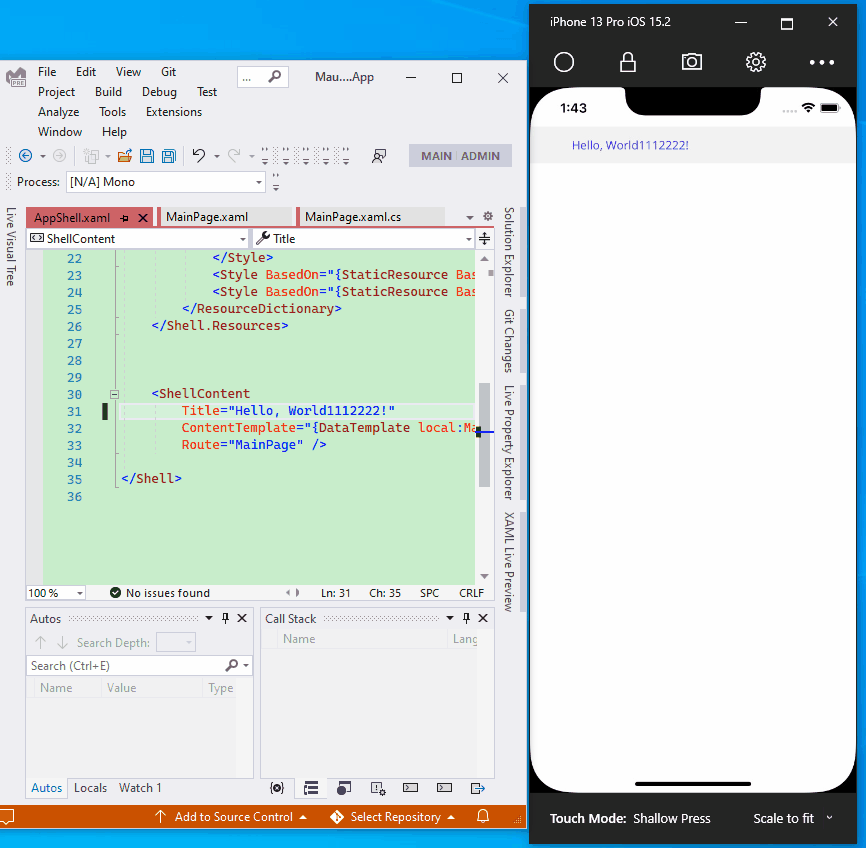Toggle auto-hide pin on Autos panel
The height and width of the screenshot is (848, 866).
tap(225, 618)
